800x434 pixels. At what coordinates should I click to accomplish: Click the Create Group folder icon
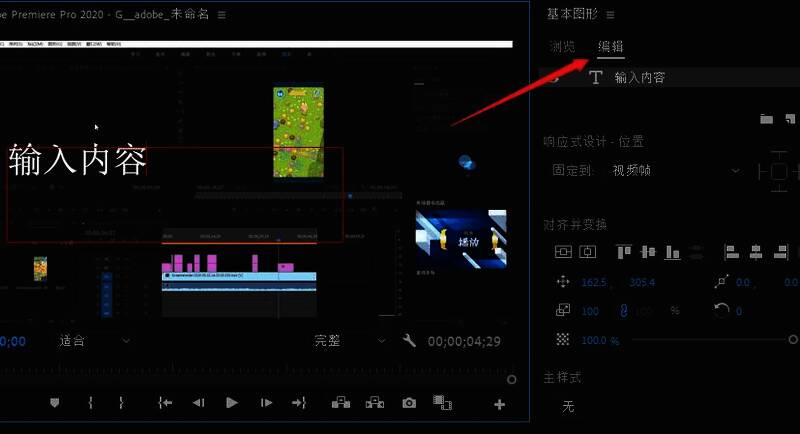[766, 119]
